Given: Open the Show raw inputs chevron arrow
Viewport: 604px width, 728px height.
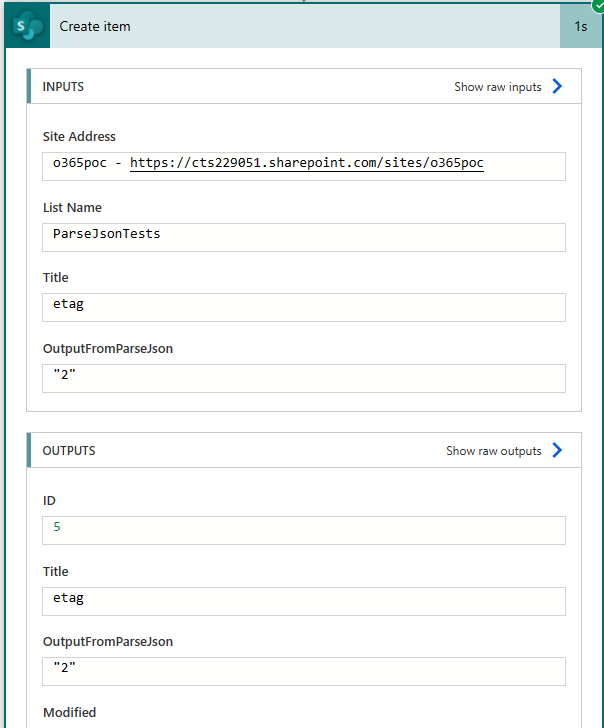Looking at the screenshot, I should pyautogui.click(x=557, y=86).
